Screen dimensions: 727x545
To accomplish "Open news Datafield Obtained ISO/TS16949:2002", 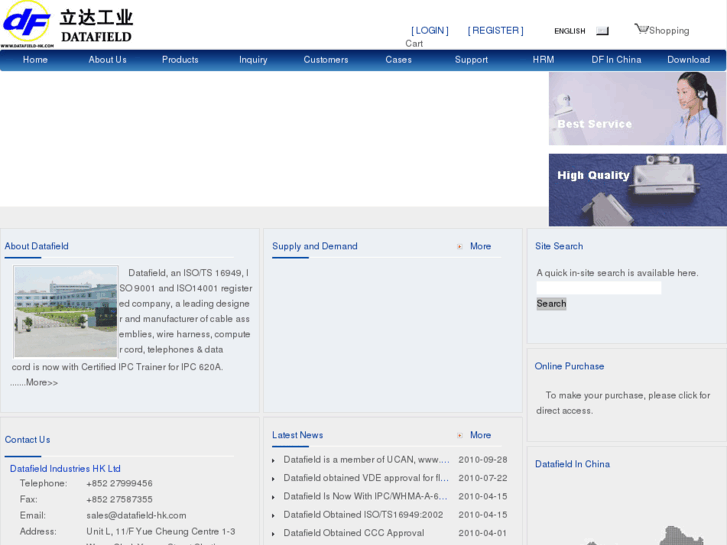I will [363, 515].
